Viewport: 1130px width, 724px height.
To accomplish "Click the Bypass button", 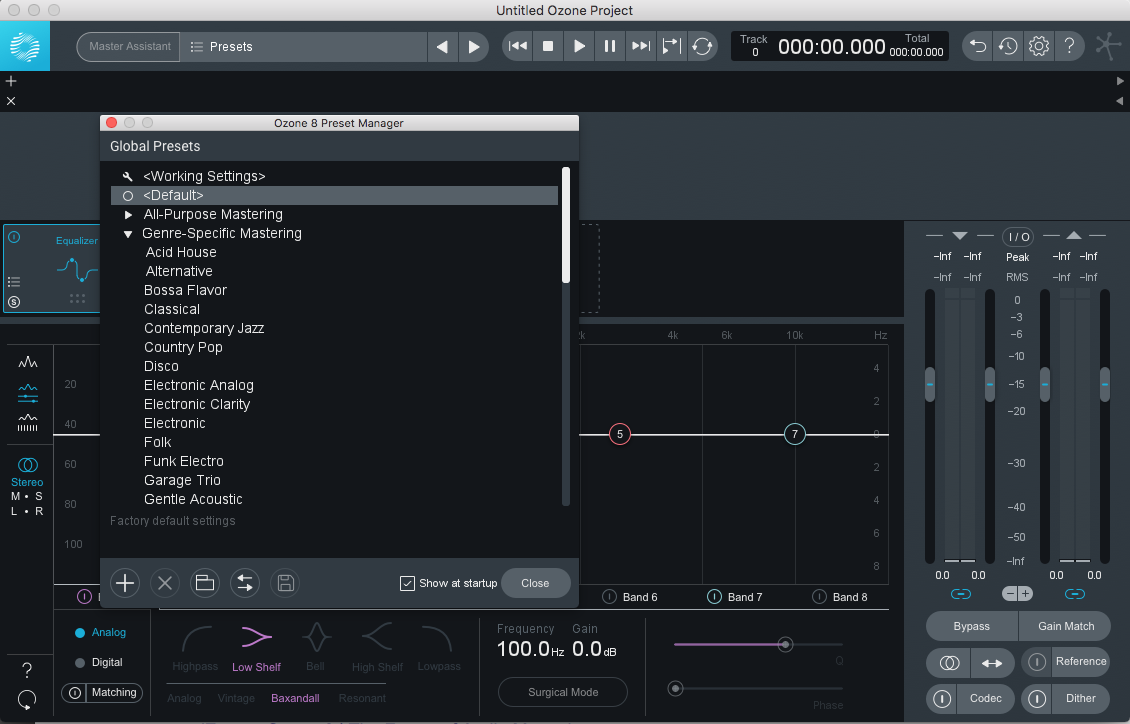I will pyautogui.click(x=971, y=626).
